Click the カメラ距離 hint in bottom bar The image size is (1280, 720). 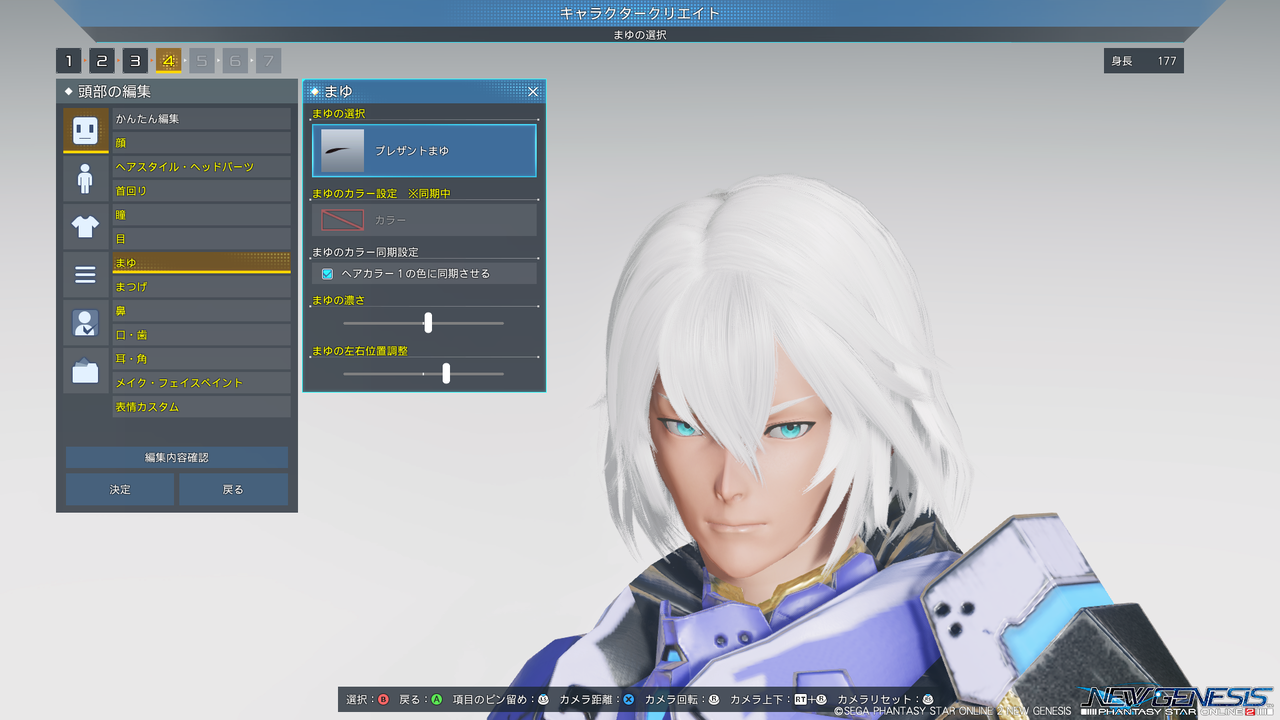(x=597, y=699)
